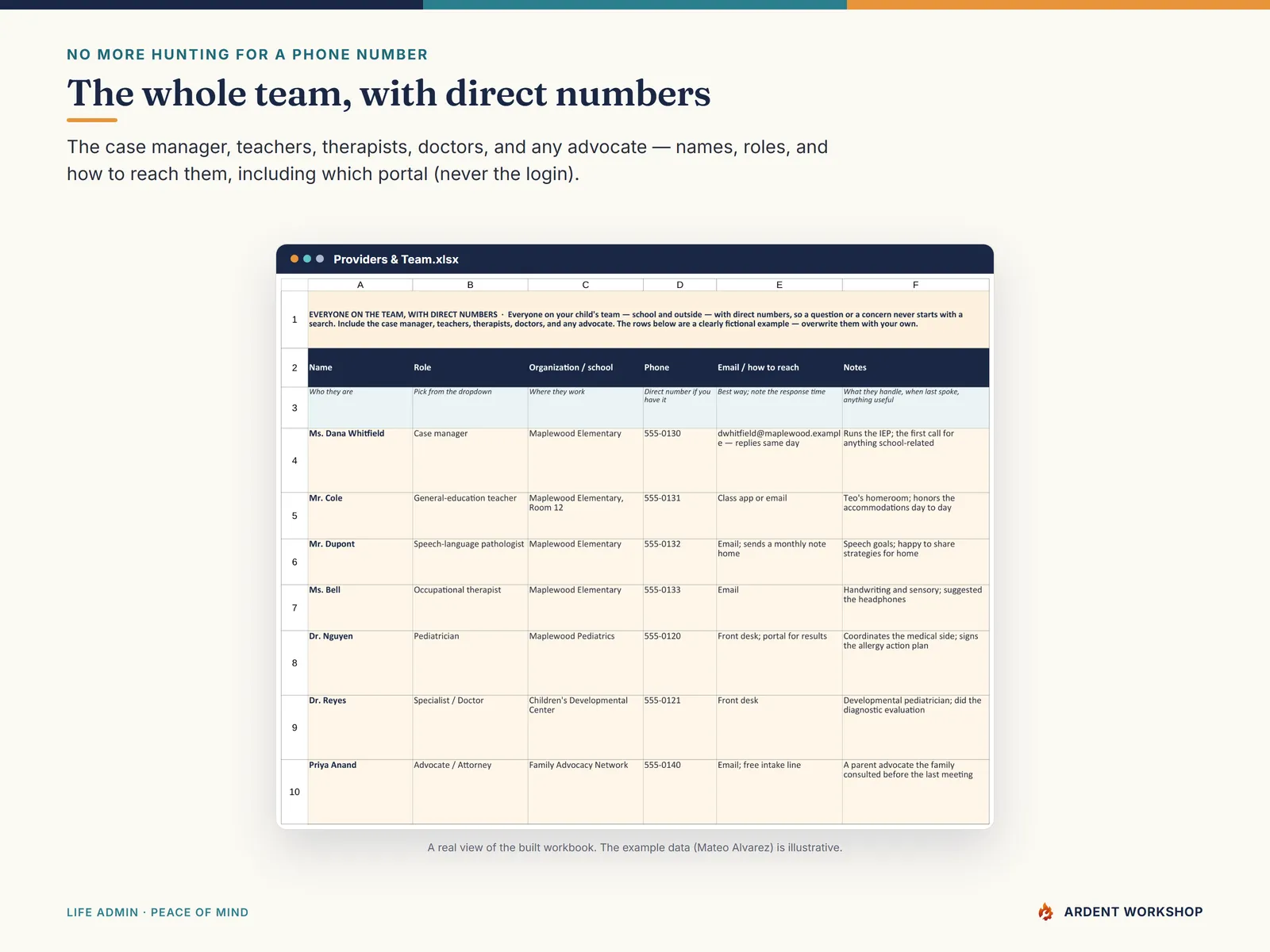This screenshot has width=1270, height=952.
Task: Select the 'Ms. Bell' name cell
Action: tap(360, 608)
